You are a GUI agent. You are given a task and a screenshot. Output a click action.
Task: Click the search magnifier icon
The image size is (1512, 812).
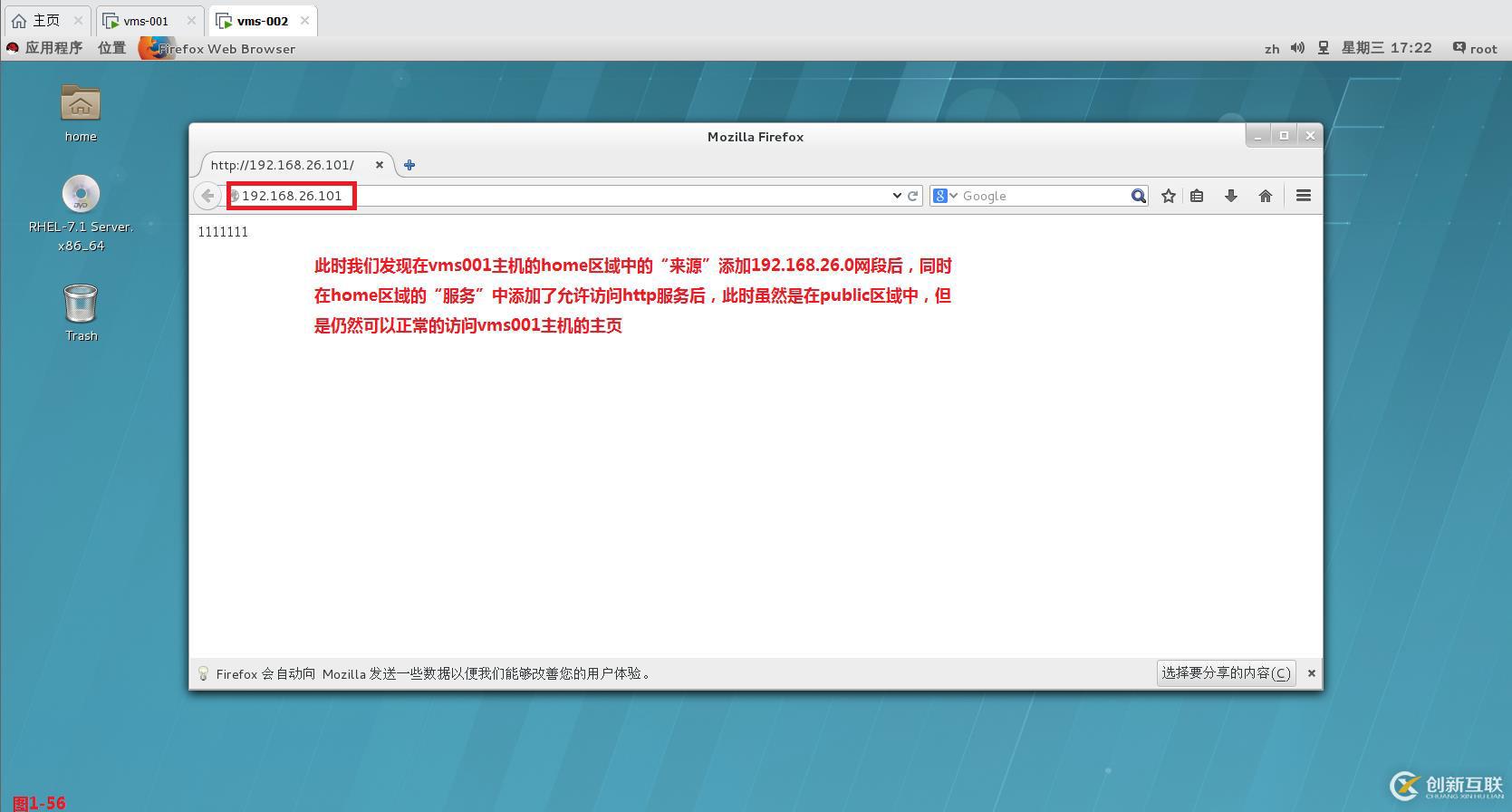[x=1139, y=196]
